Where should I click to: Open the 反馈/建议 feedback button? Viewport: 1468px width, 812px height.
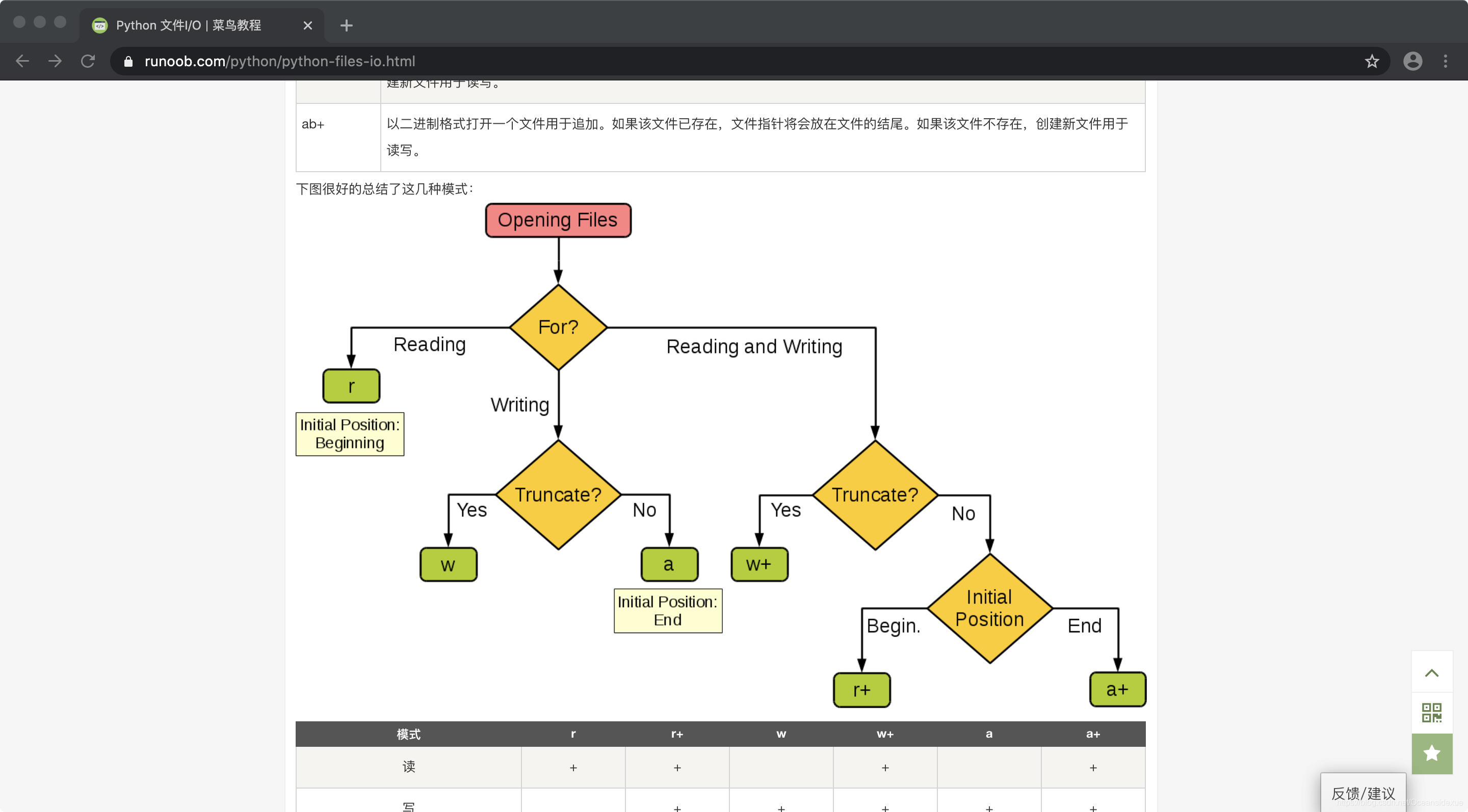coord(1362,793)
